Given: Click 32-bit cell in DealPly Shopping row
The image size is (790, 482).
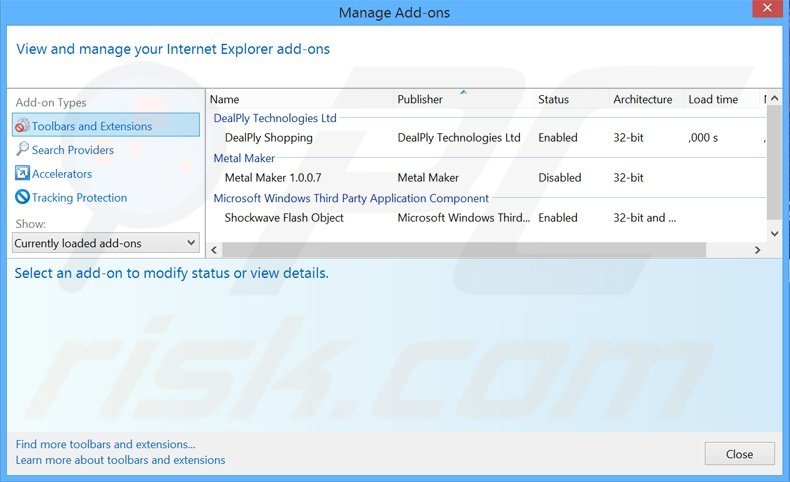Looking at the screenshot, I should coord(628,137).
